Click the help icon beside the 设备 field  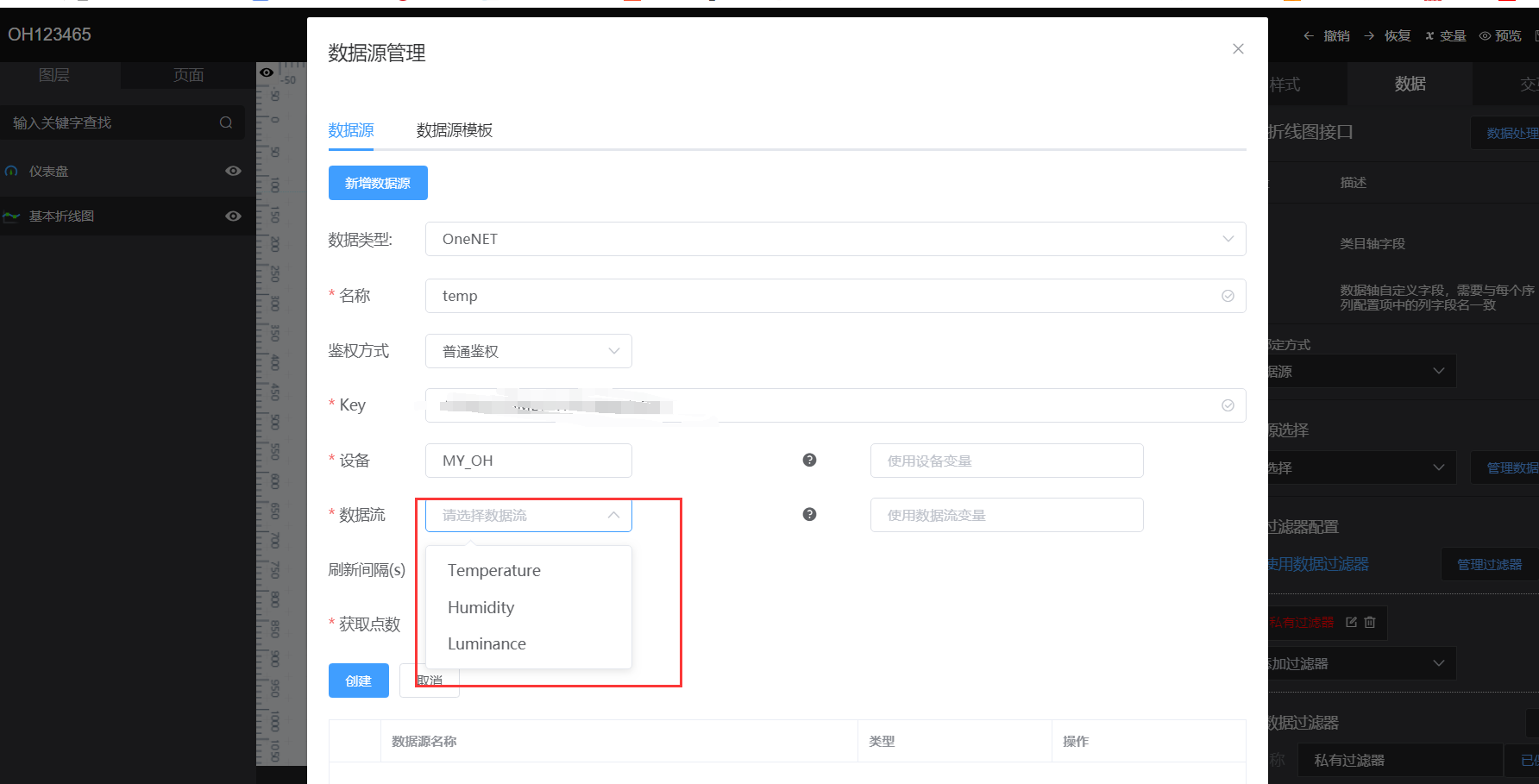(x=809, y=460)
